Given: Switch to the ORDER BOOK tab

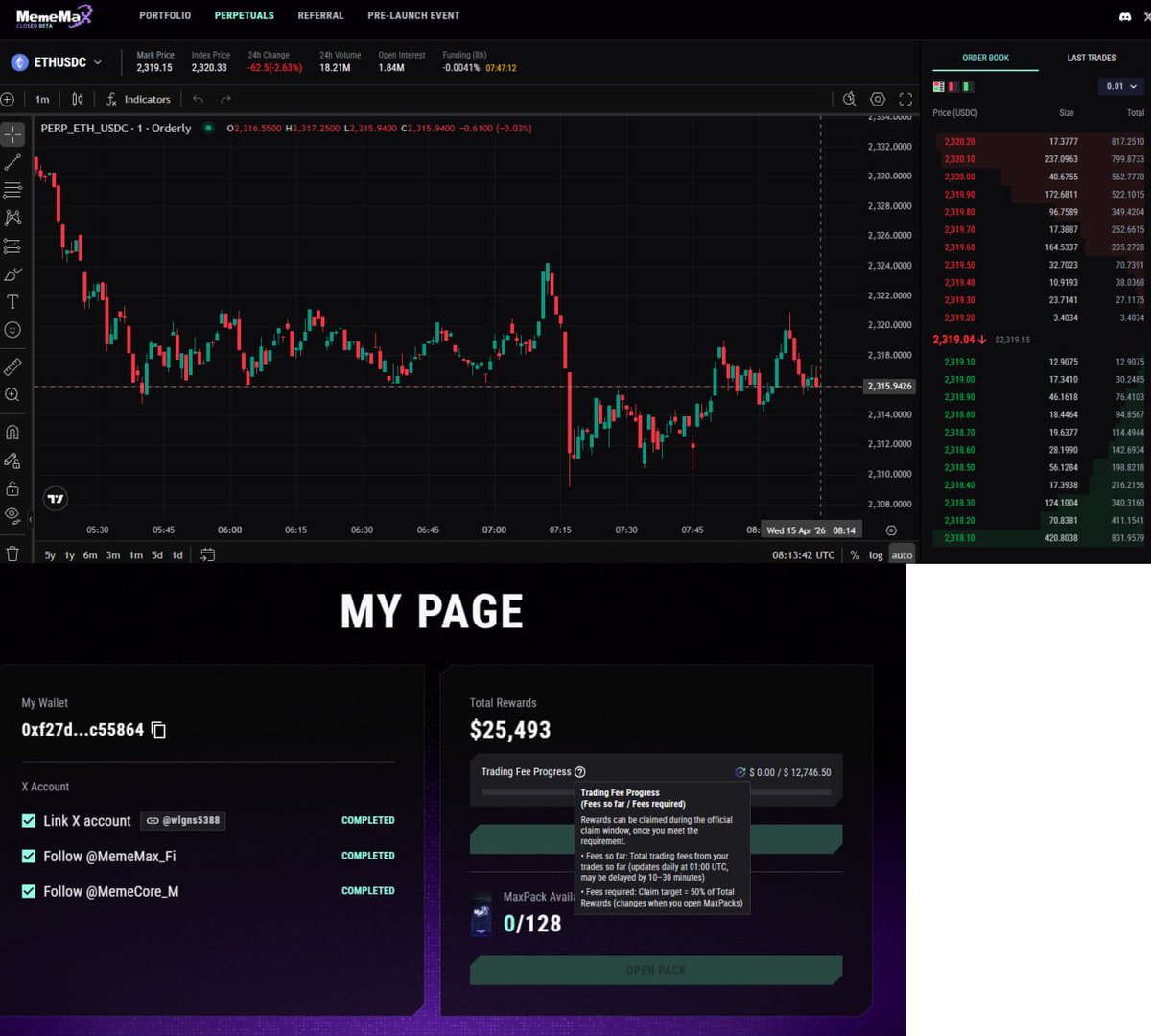Looking at the screenshot, I should [x=986, y=58].
